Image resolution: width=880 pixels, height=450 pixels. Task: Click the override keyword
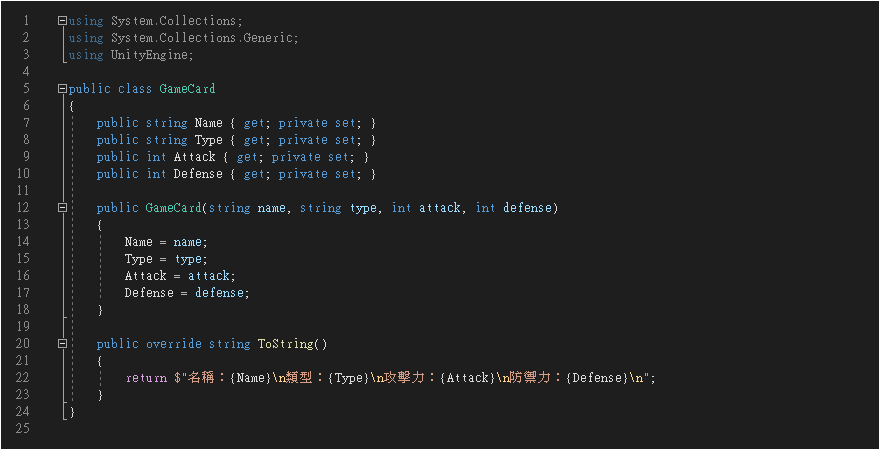point(174,344)
